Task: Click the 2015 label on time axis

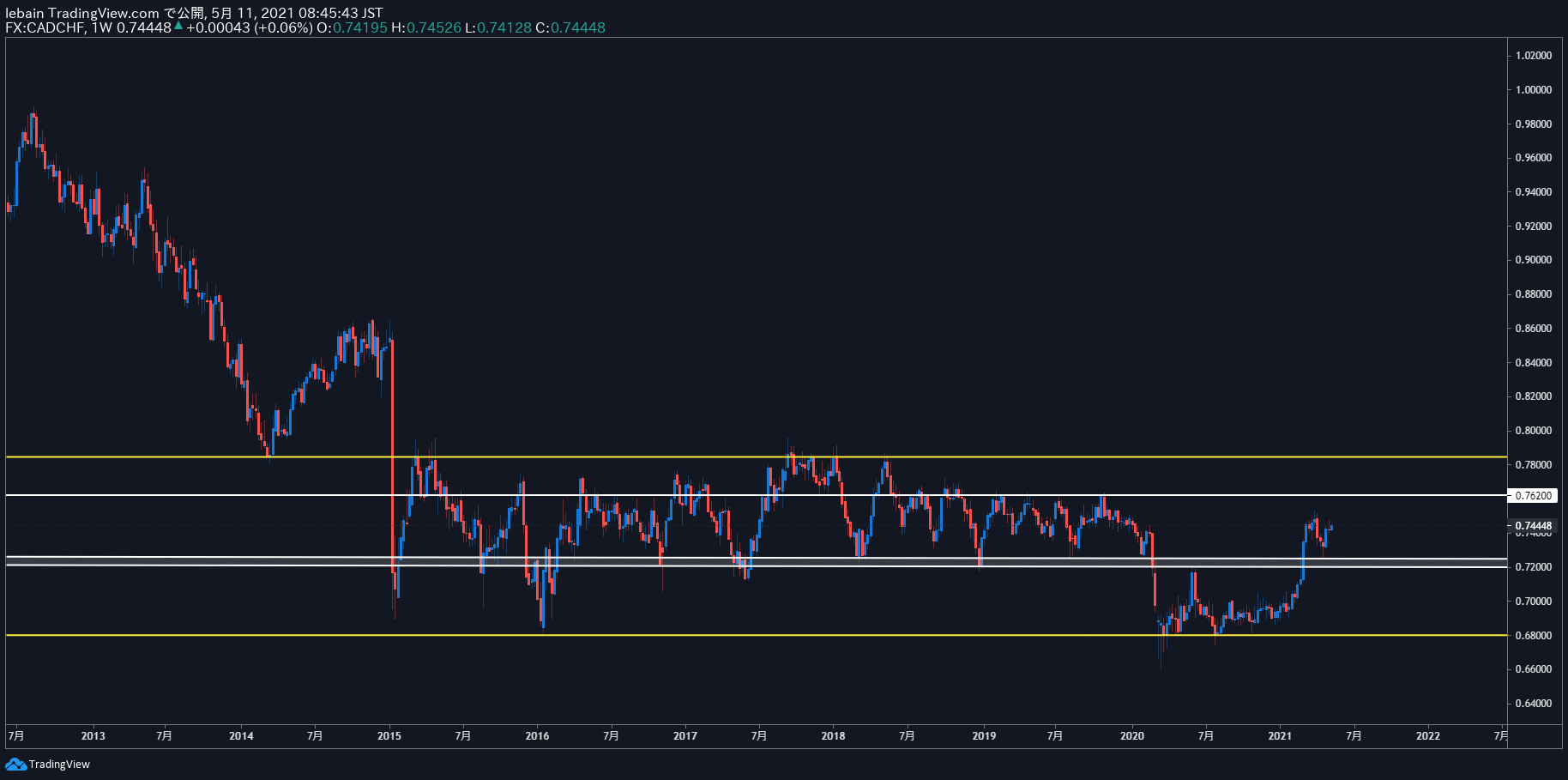Action: (389, 735)
